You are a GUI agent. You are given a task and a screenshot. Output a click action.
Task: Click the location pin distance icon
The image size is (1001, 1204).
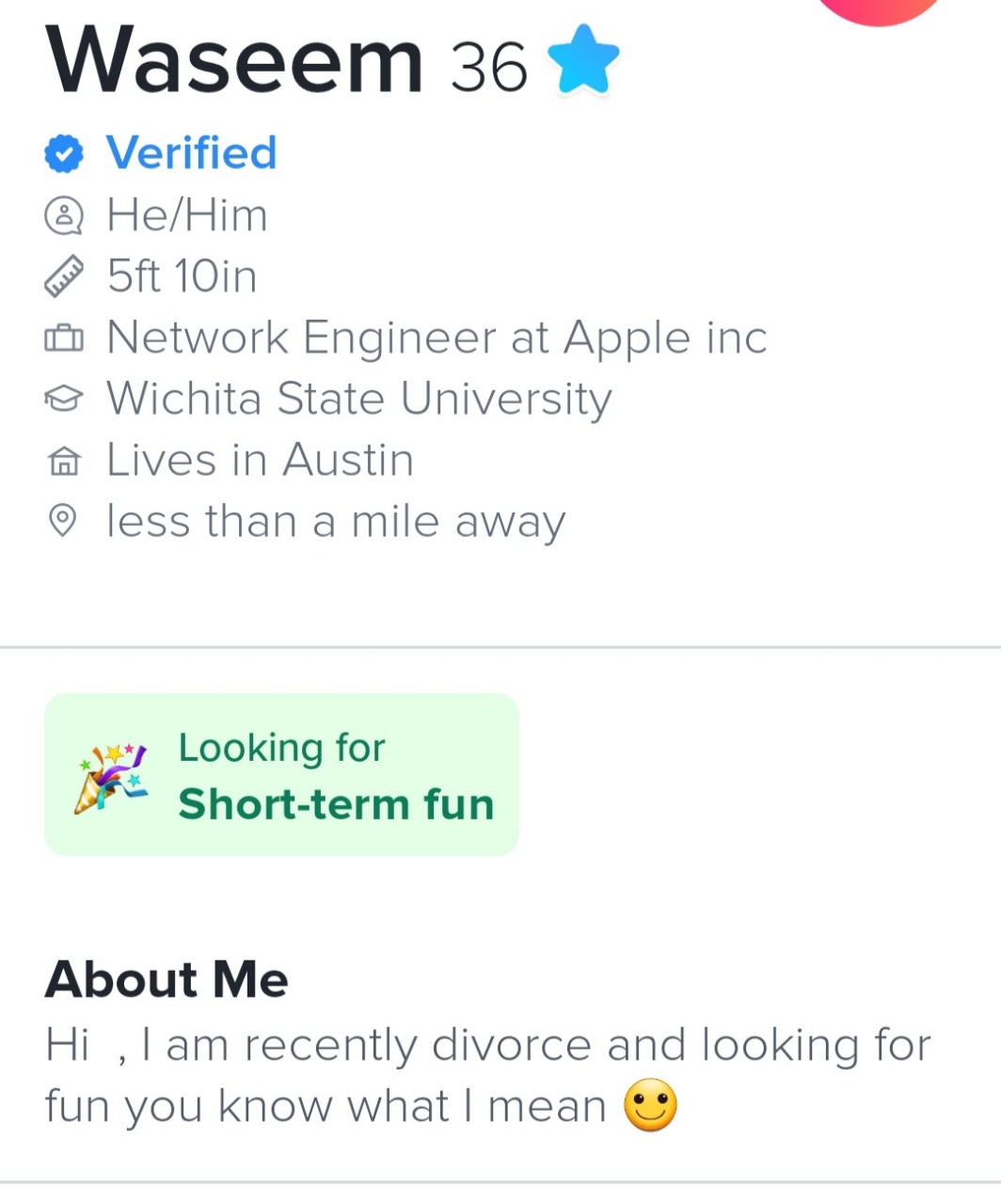[64, 521]
